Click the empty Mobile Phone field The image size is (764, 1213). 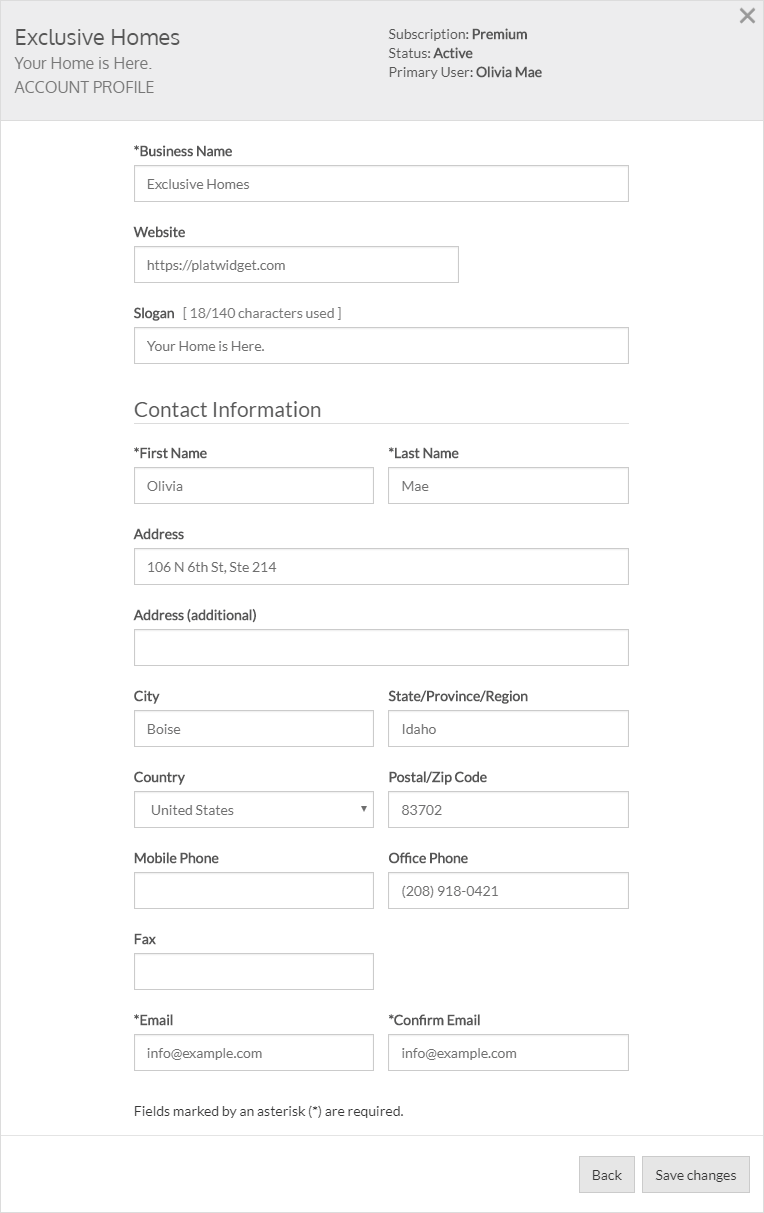click(253, 891)
